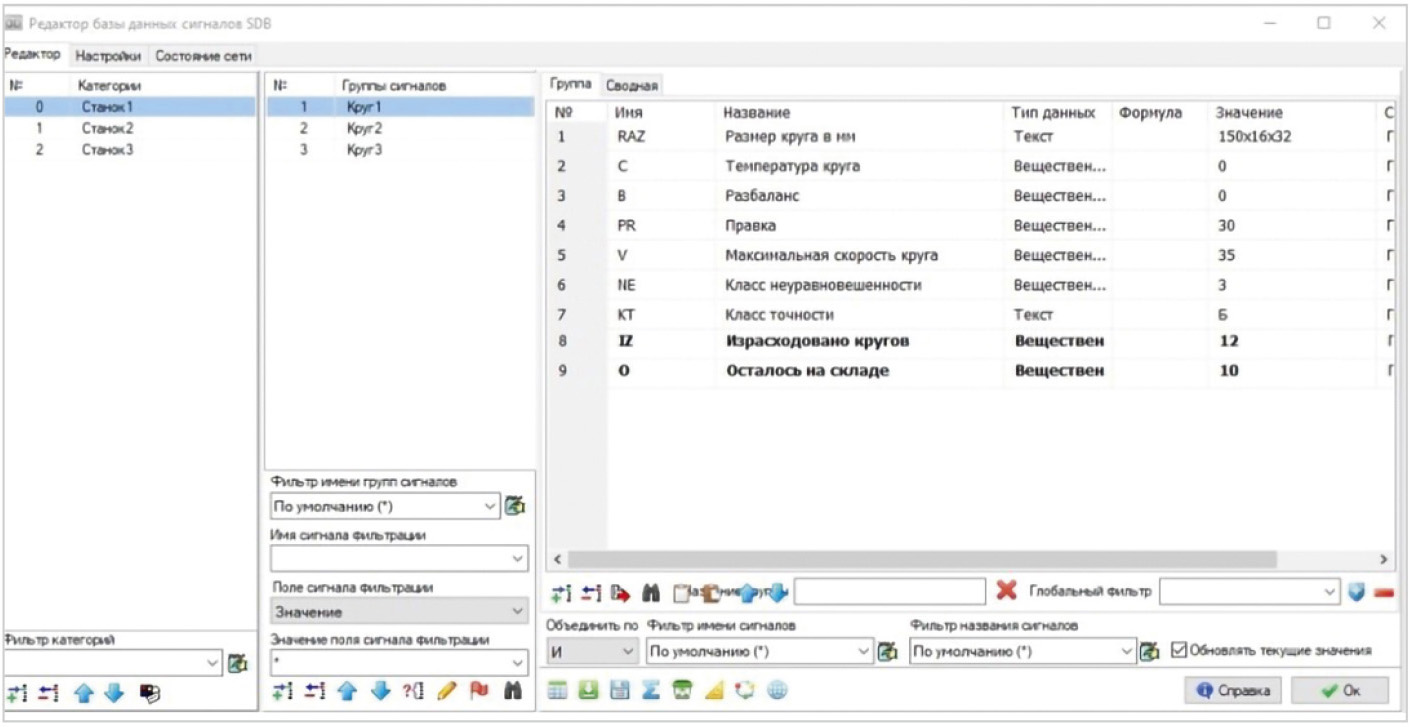Click the red flag icon under signal groups

(x=478, y=690)
